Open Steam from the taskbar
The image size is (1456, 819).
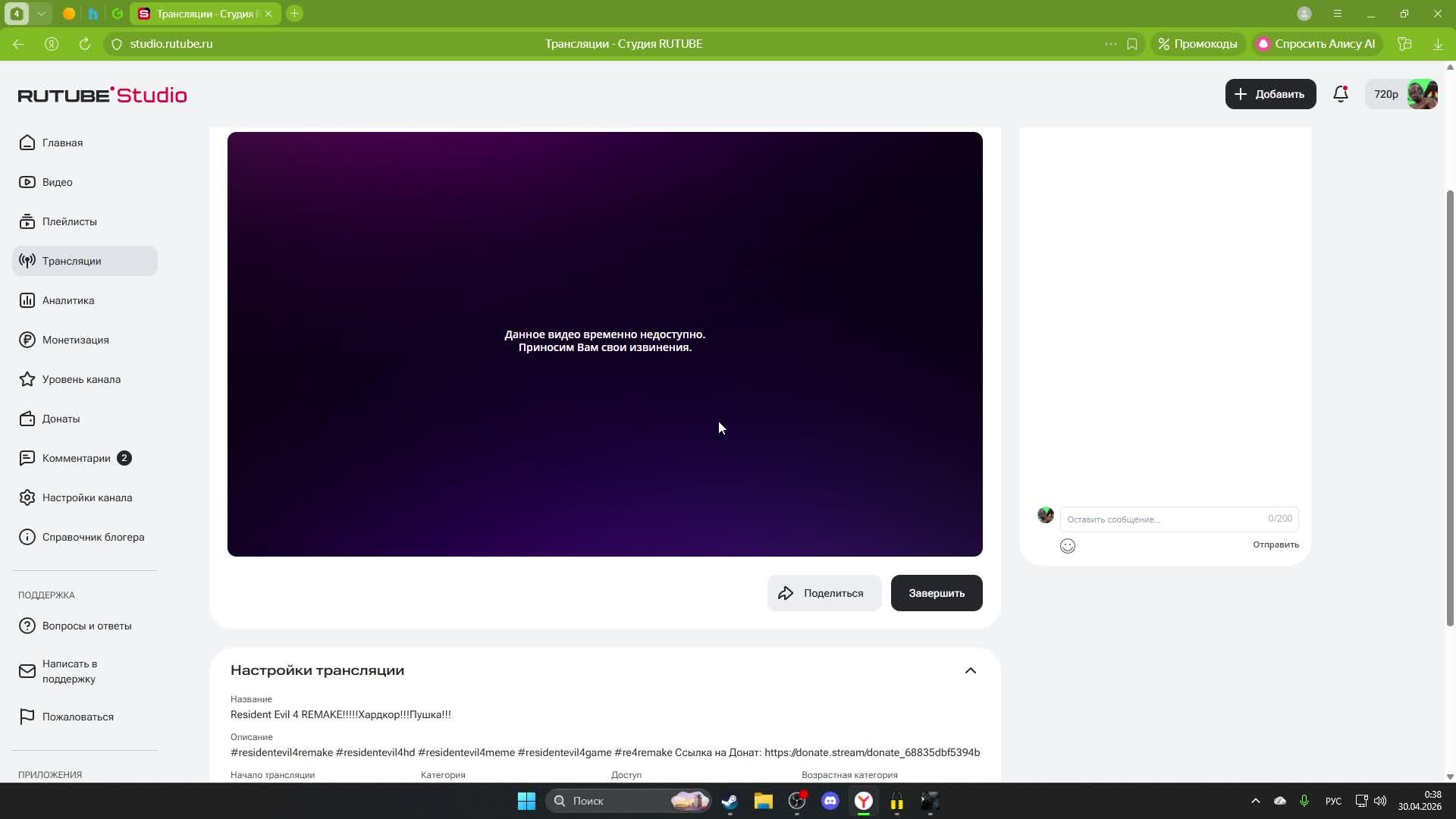coord(730,801)
